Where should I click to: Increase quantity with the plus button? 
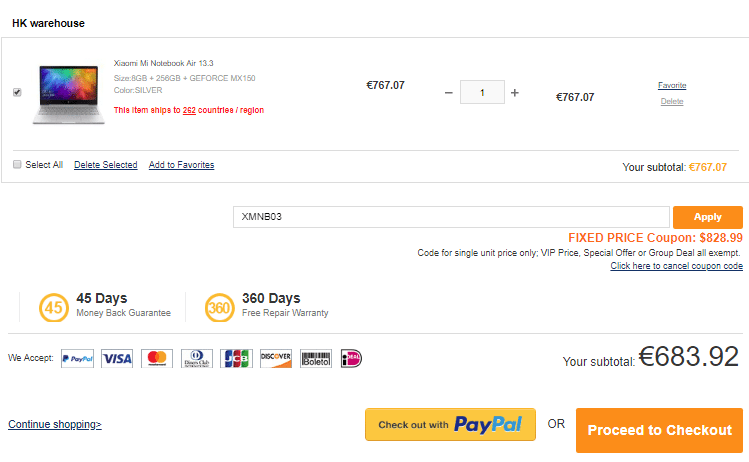click(515, 93)
